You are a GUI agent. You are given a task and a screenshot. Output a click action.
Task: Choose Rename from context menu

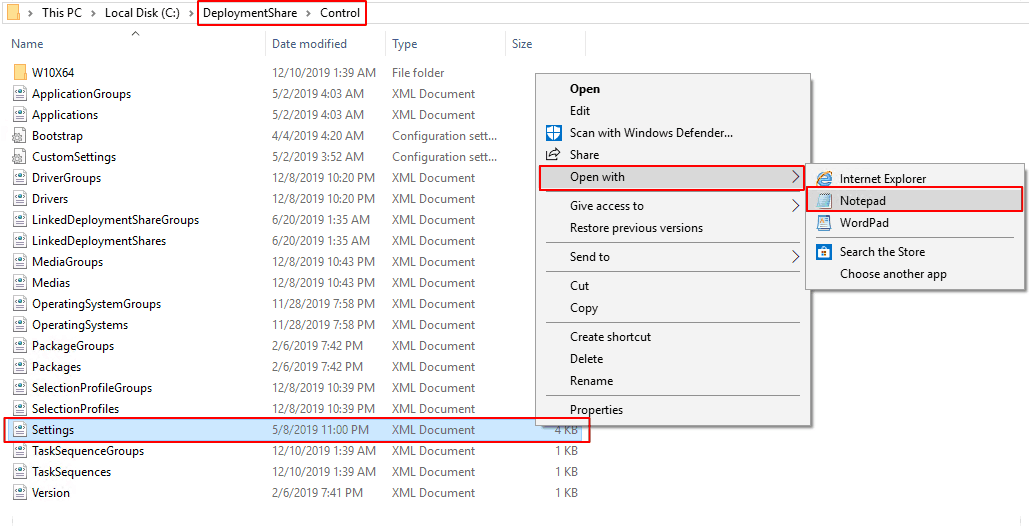591,381
